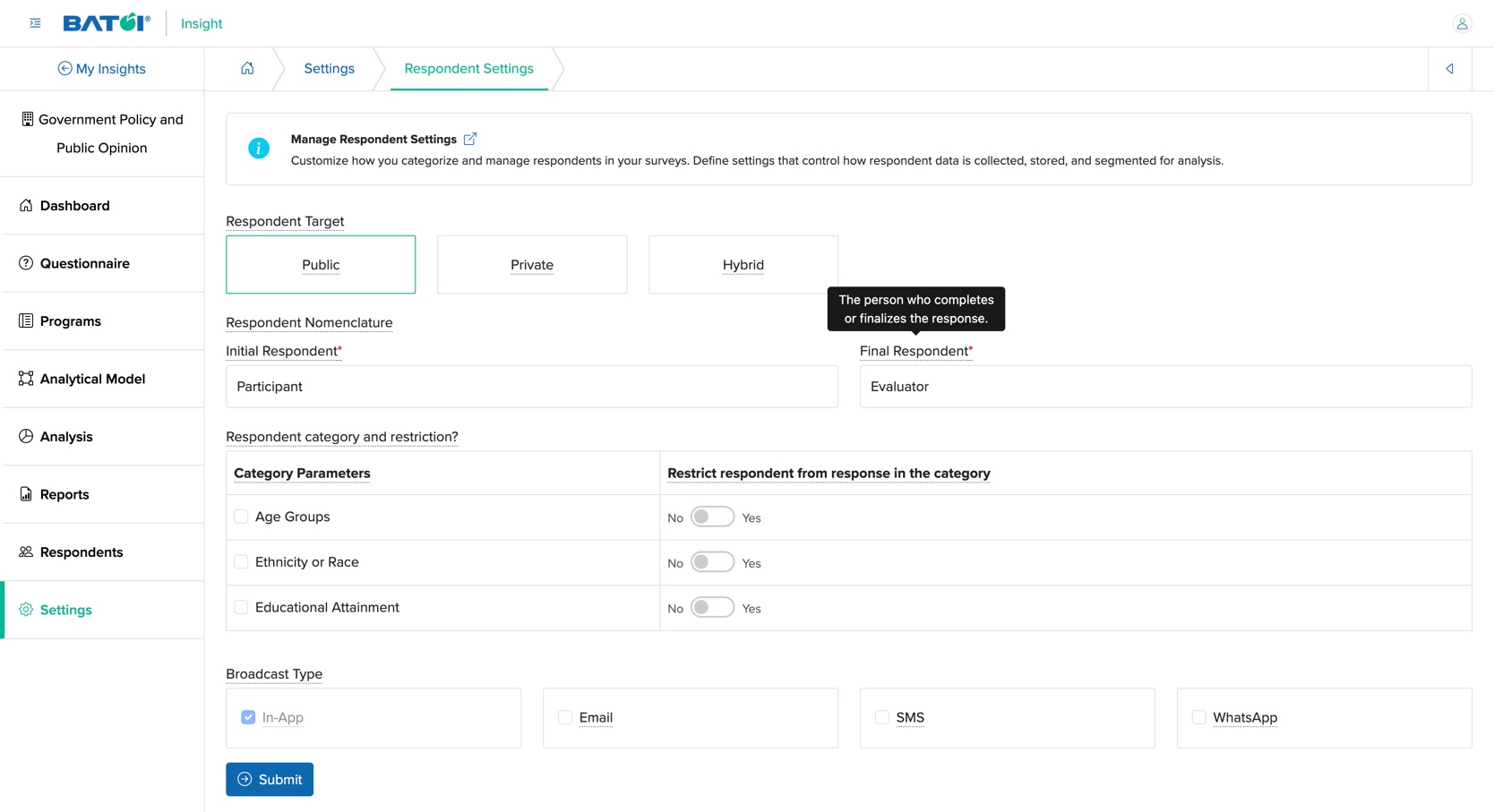Go back to My Insights

click(102, 69)
